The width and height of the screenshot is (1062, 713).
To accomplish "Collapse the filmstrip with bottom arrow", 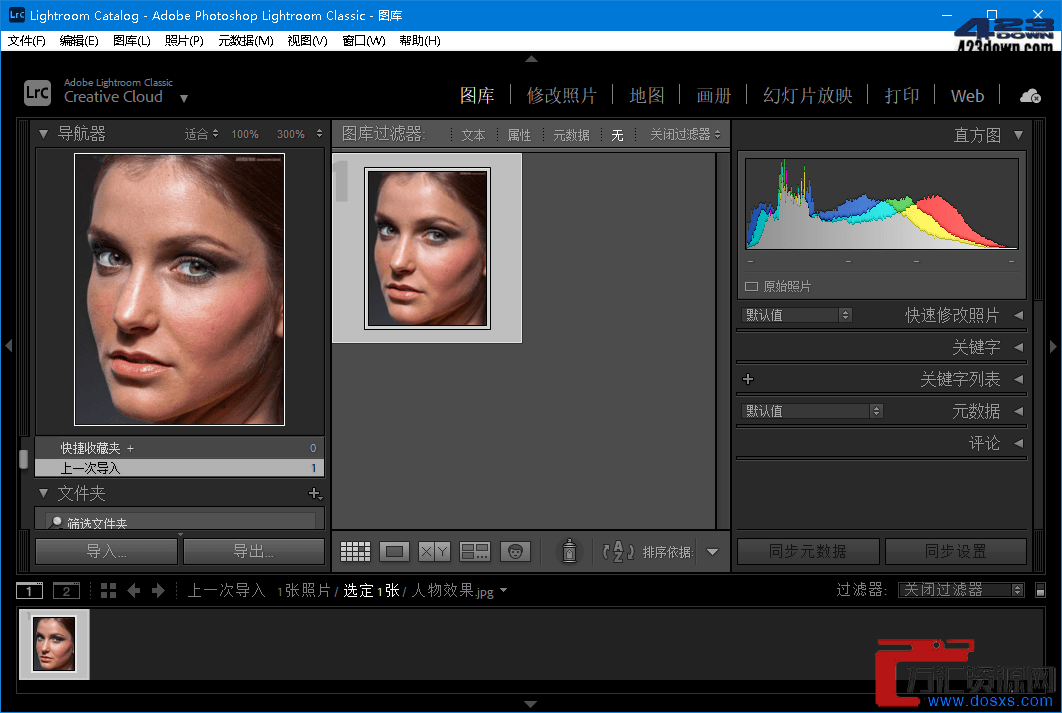I will click(532, 704).
